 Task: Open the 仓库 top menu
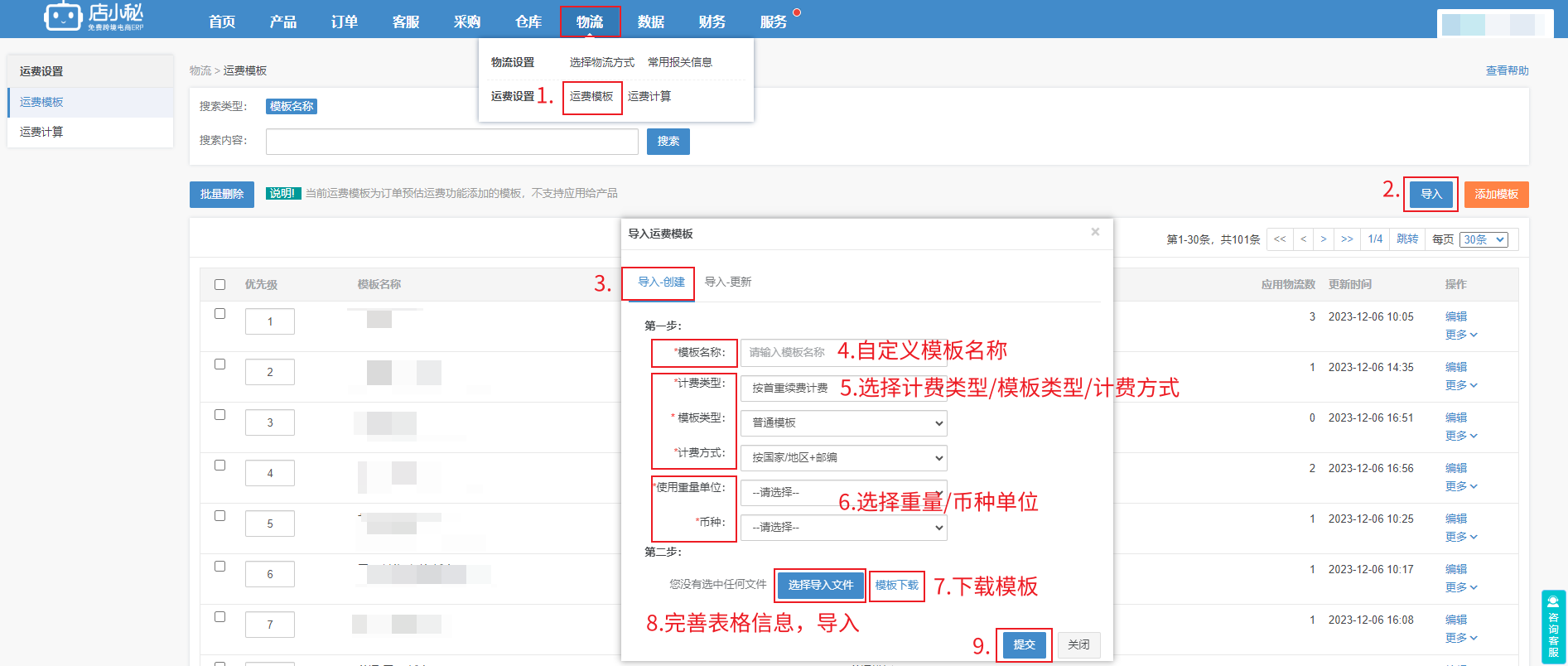click(528, 22)
